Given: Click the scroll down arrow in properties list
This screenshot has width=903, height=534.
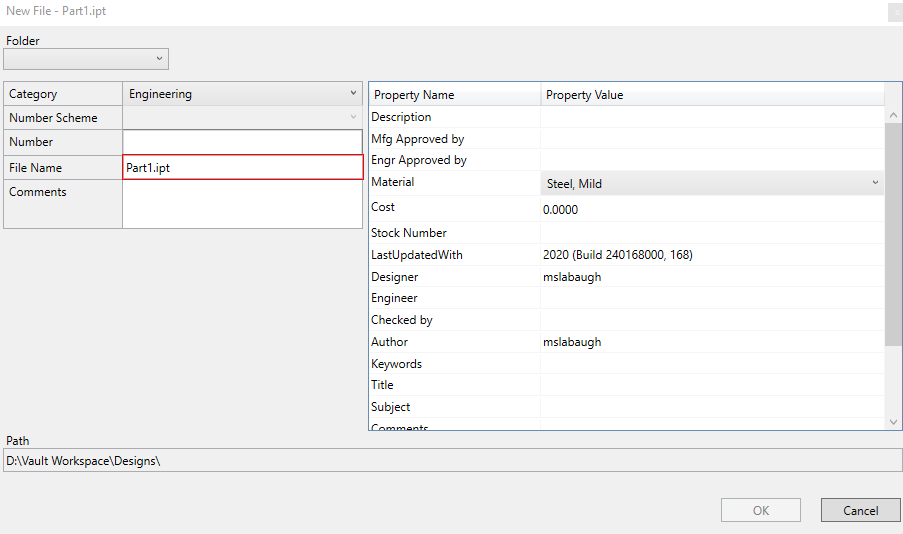Looking at the screenshot, I should pyautogui.click(x=893, y=422).
